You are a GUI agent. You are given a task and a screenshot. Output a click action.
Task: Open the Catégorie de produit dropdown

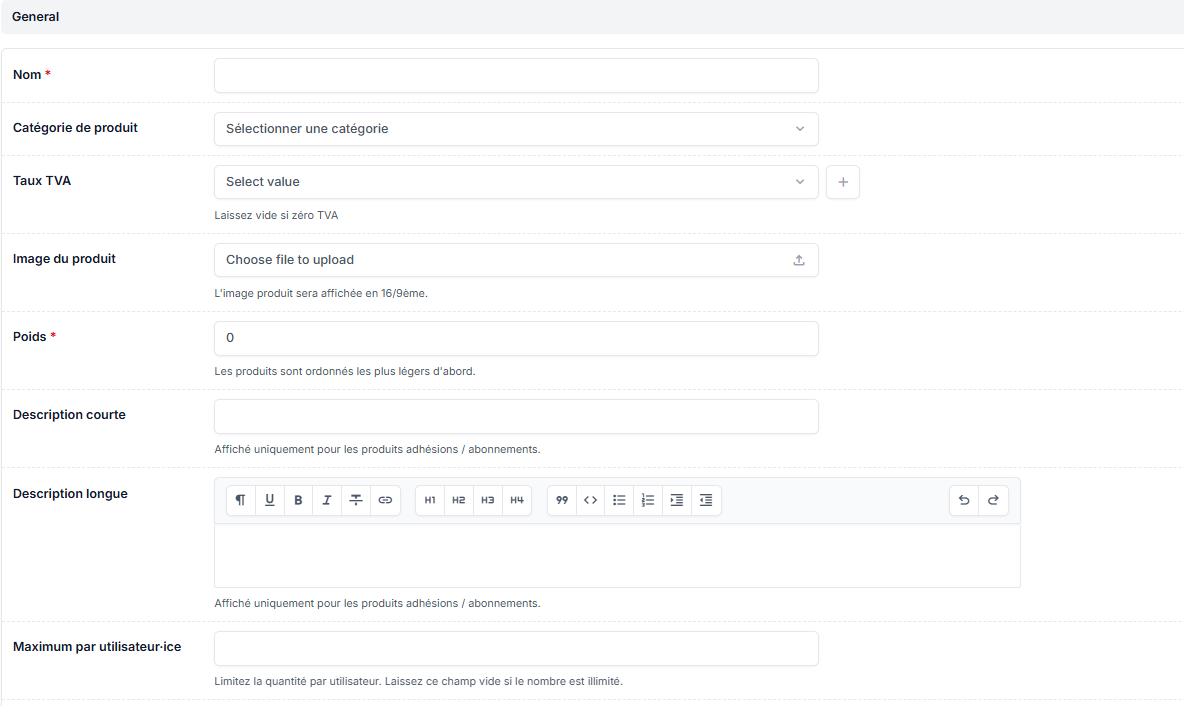point(516,129)
